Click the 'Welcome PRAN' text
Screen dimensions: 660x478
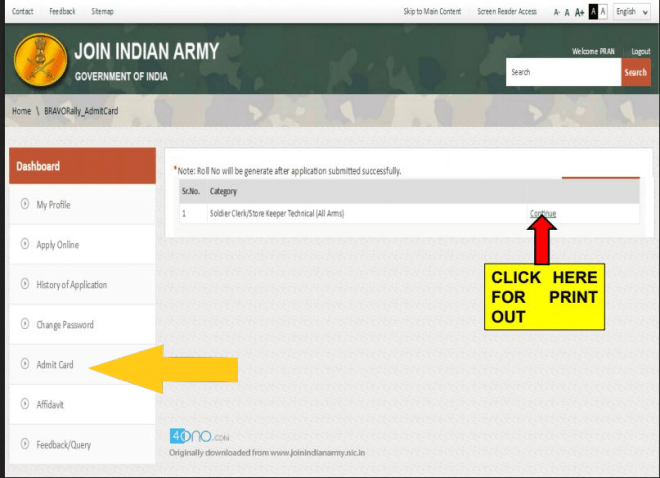click(593, 51)
